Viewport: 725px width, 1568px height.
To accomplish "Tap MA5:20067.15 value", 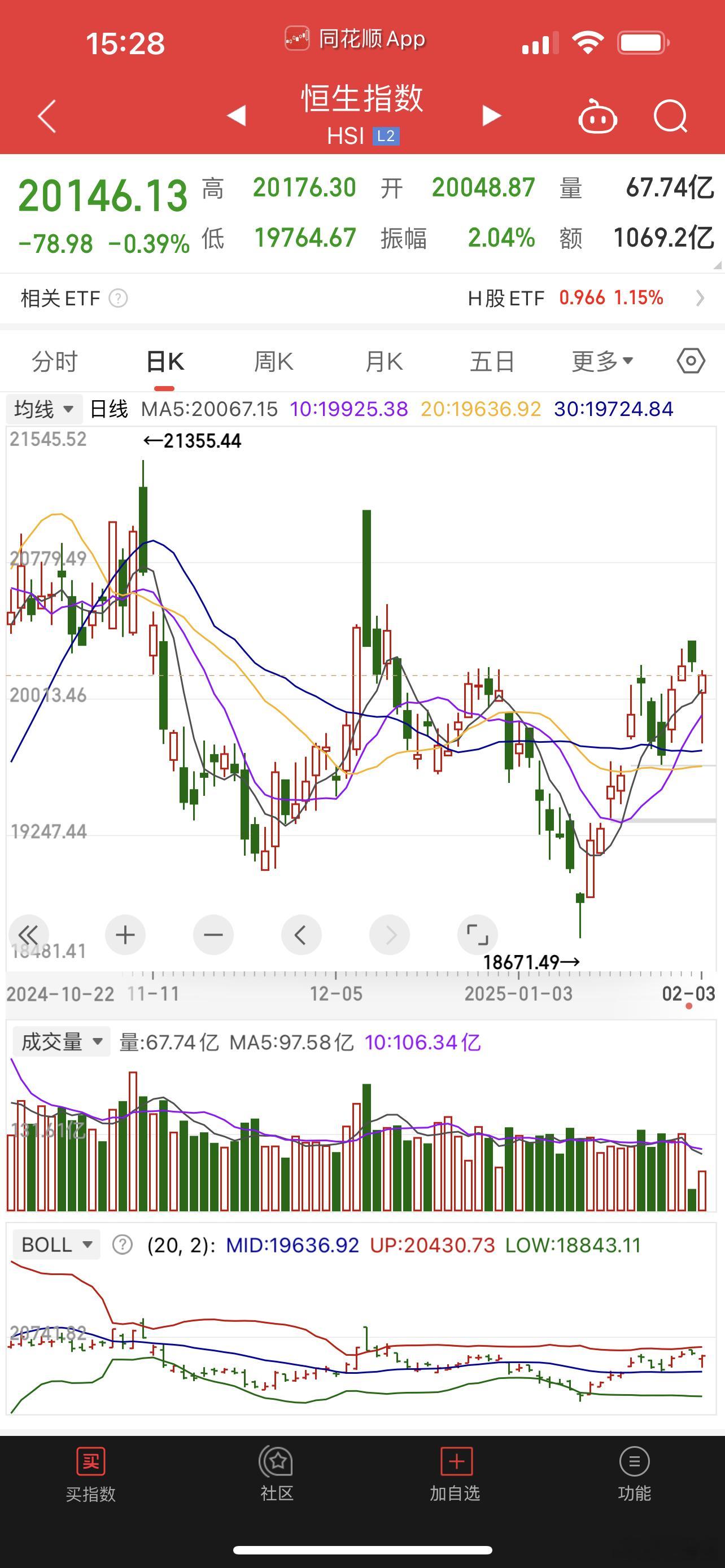I will [209, 409].
